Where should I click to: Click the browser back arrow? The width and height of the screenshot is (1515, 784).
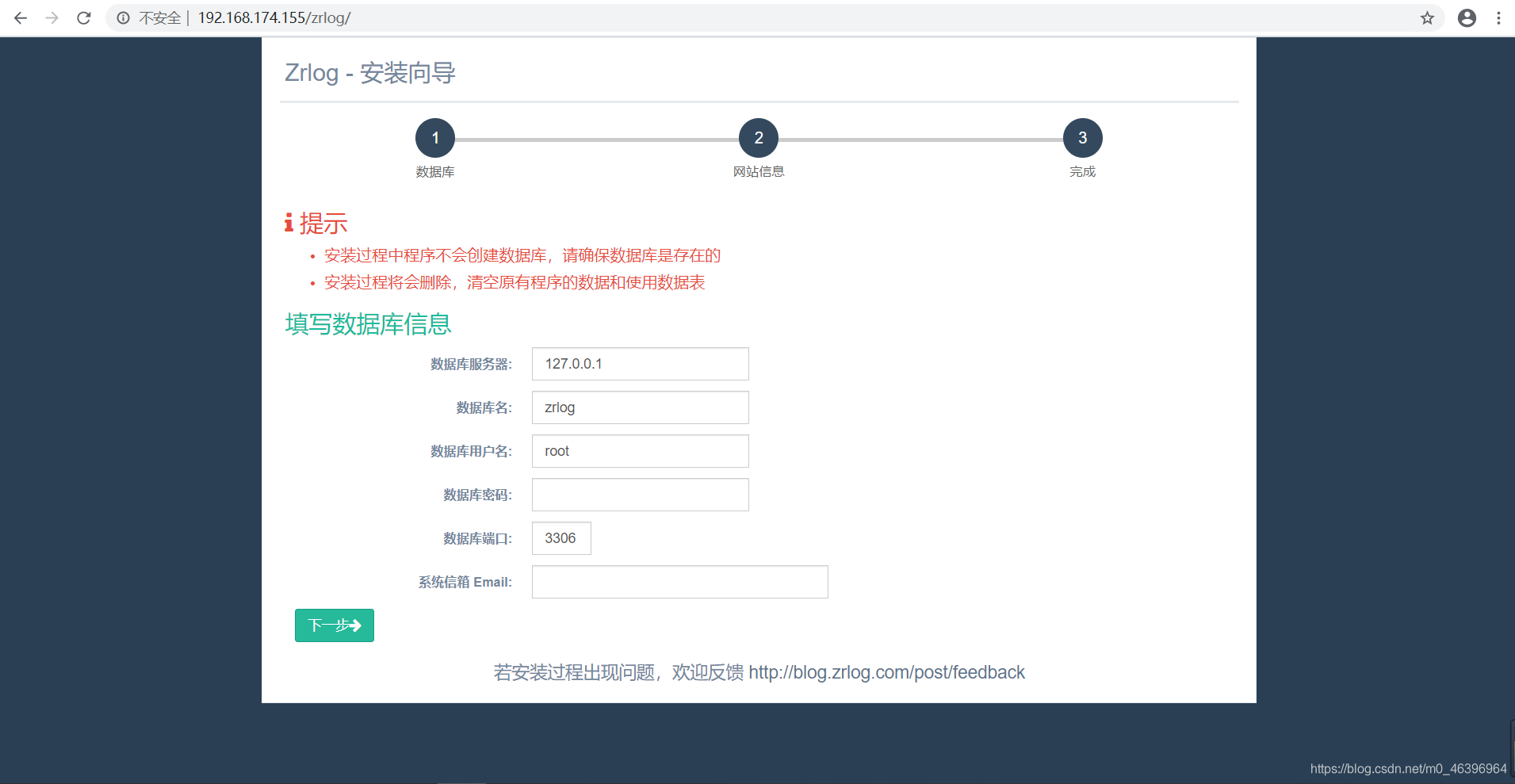coord(21,17)
